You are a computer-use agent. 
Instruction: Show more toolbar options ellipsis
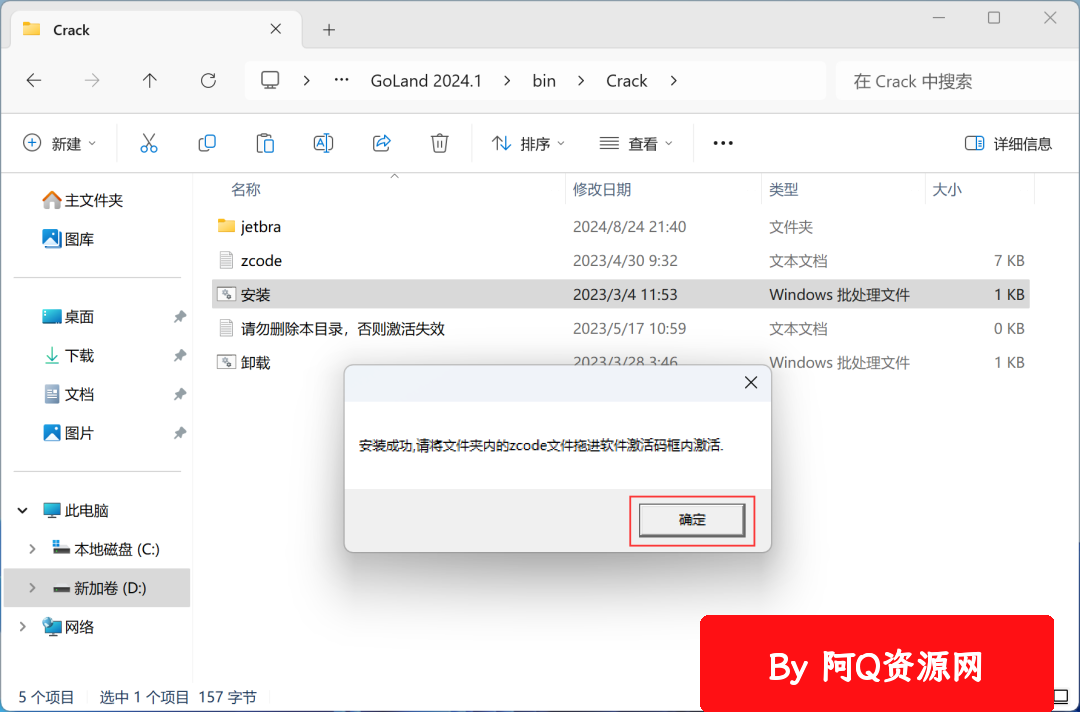tap(723, 143)
